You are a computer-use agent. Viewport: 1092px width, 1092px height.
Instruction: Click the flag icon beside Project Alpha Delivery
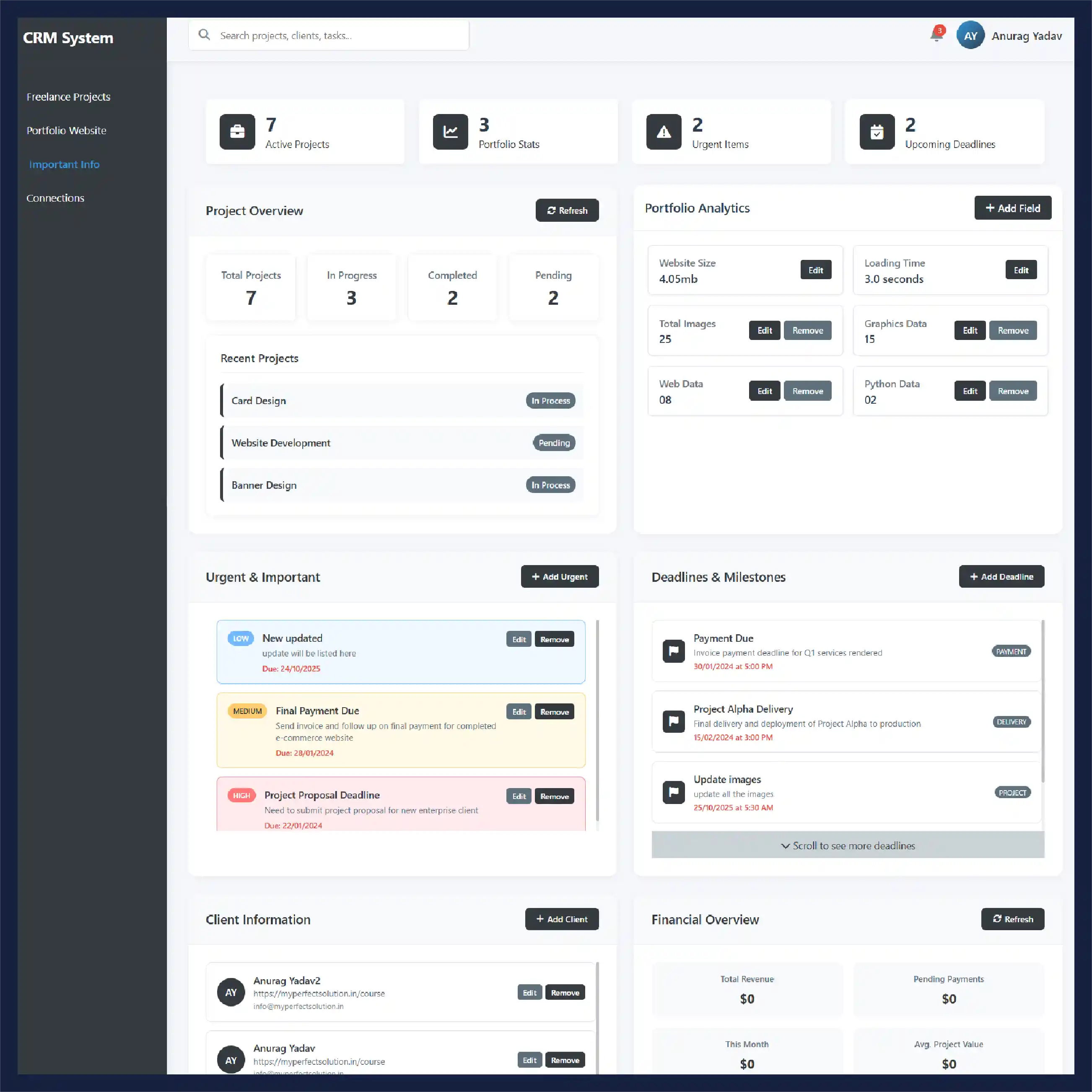pos(673,722)
